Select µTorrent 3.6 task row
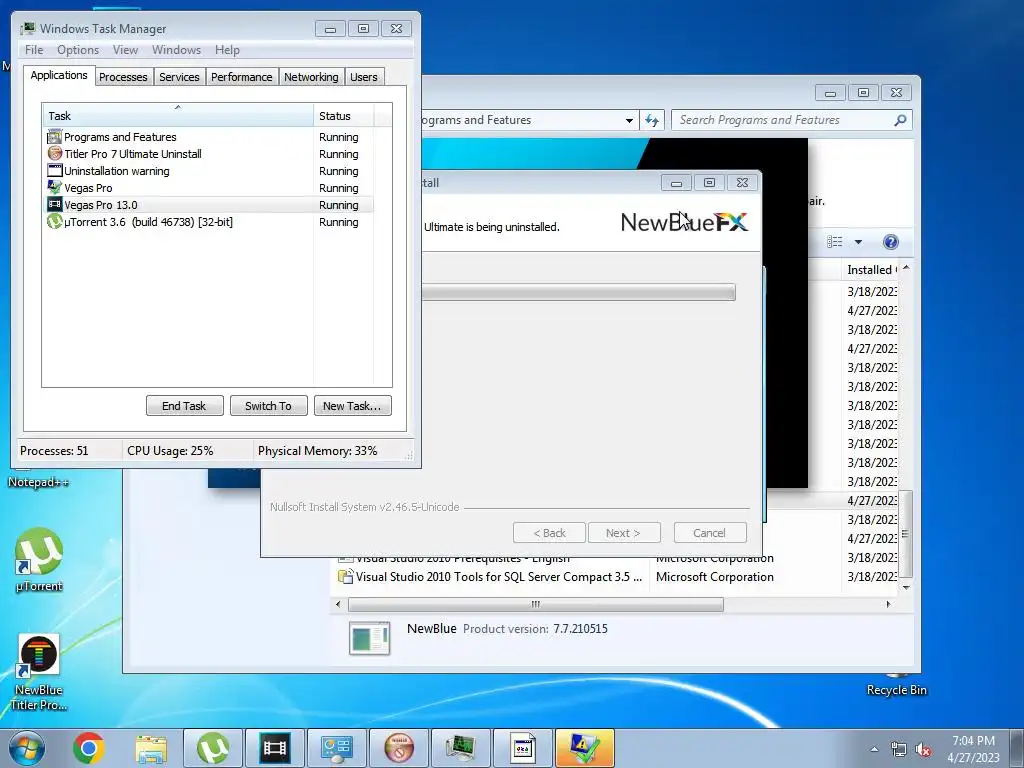The height and width of the screenshot is (768, 1024). click(x=209, y=222)
